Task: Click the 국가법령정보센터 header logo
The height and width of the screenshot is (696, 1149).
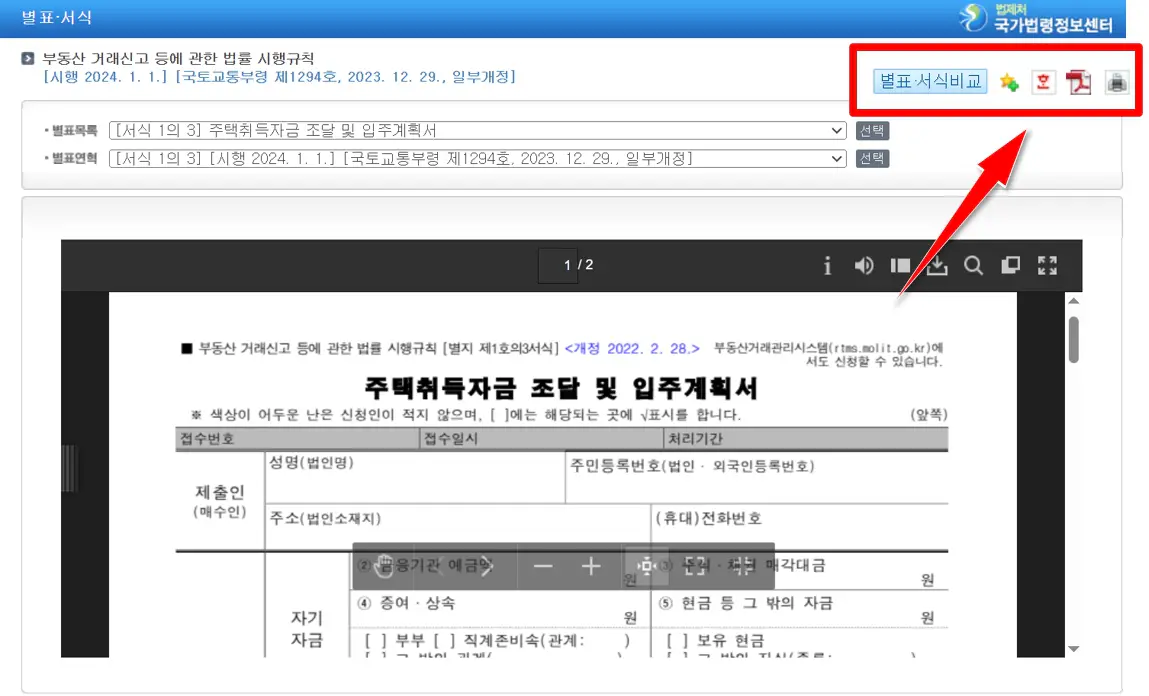Action: click(1040, 18)
